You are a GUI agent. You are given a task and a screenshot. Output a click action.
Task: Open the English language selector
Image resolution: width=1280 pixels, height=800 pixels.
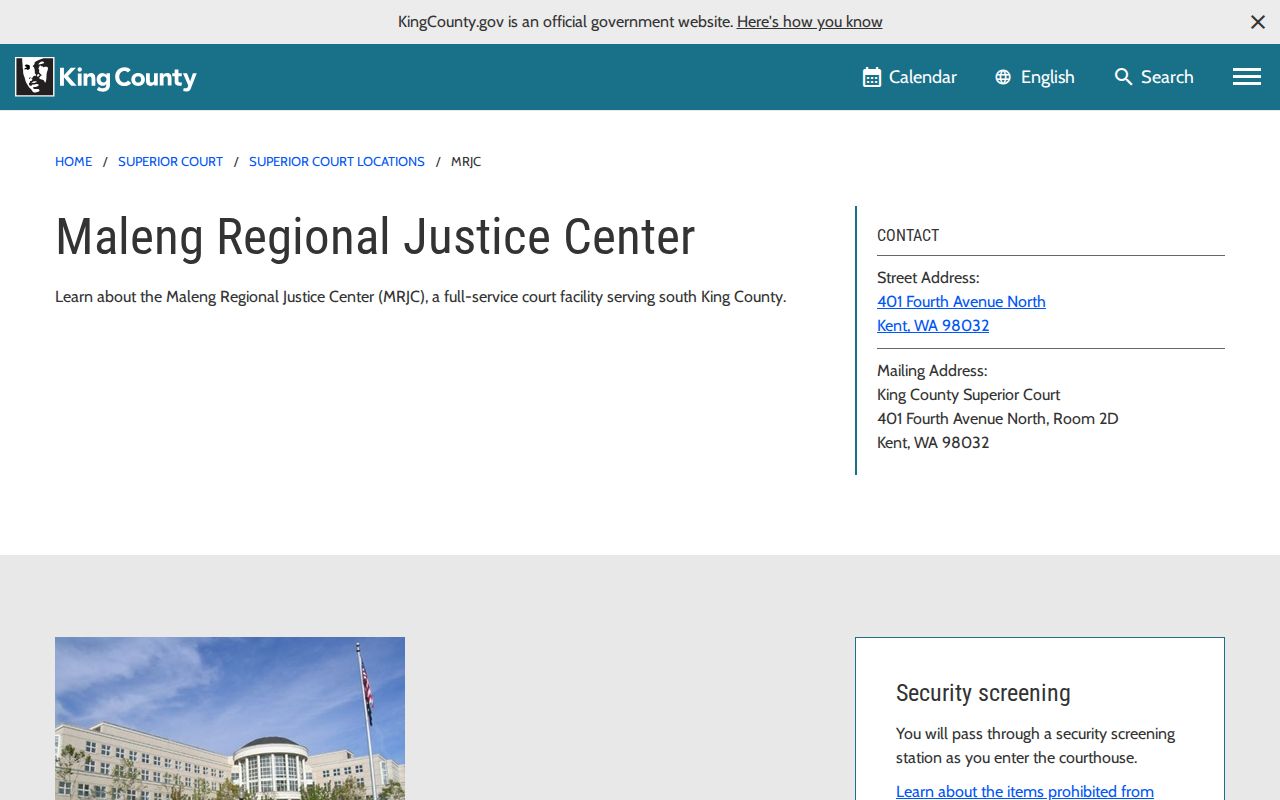(x=1035, y=77)
